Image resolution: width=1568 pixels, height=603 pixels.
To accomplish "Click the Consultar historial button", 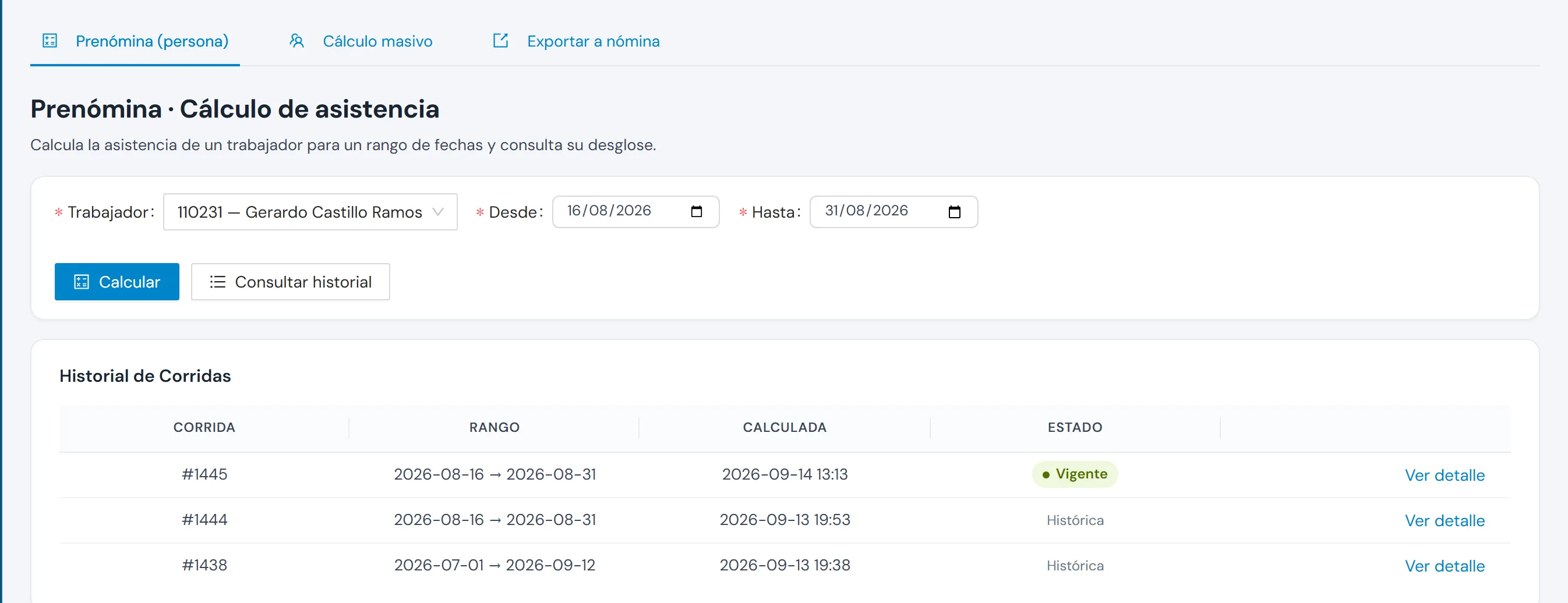I will [290, 282].
